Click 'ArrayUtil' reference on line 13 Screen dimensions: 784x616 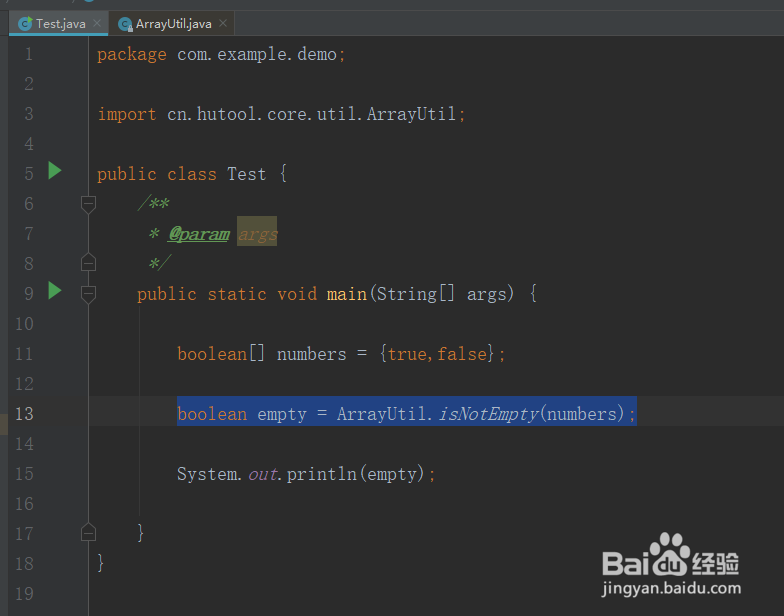pyautogui.click(x=382, y=414)
